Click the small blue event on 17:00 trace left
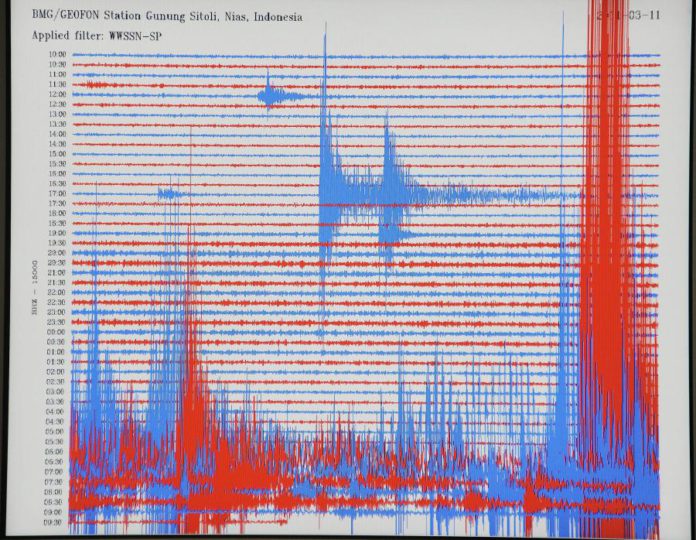This screenshot has height=540, width=696. point(170,193)
